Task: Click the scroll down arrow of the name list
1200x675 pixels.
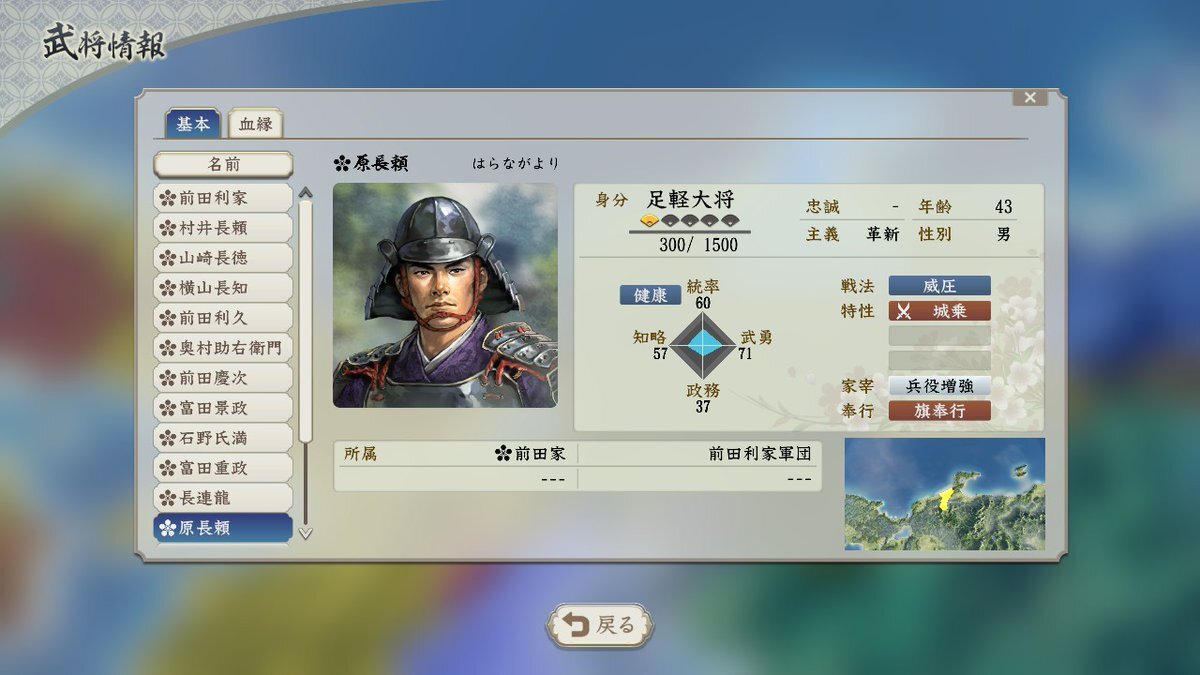Action: 305,533
